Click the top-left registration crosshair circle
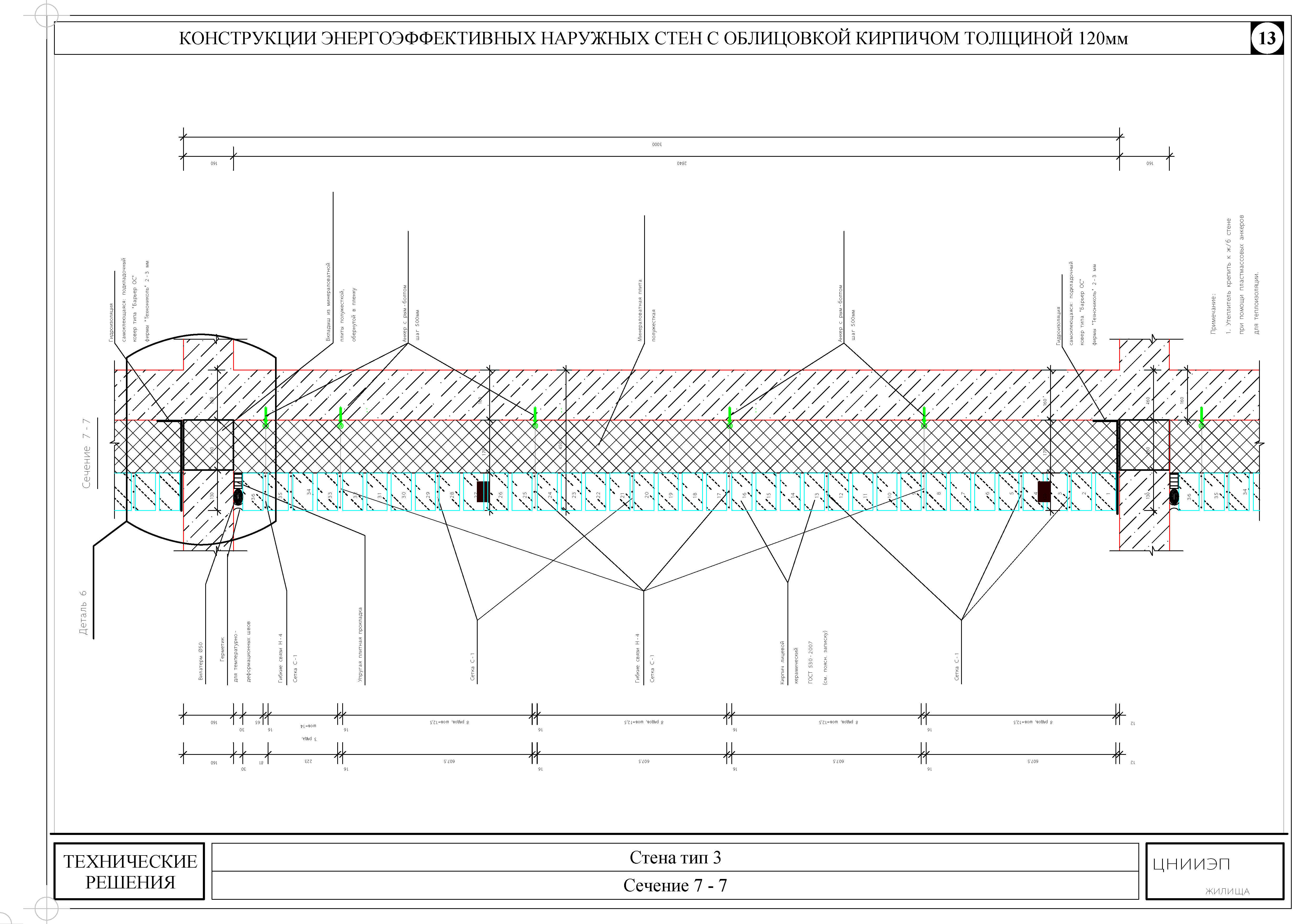The width and height of the screenshot is (1307, 924). point(46,15)
